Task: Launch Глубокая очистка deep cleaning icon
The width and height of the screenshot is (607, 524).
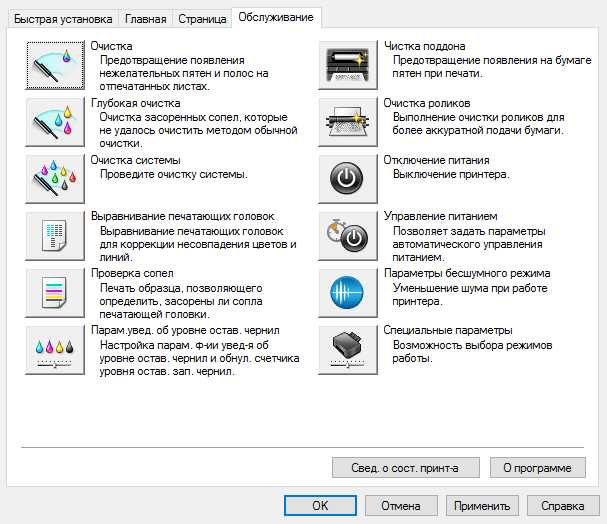Action: click(55, 122)
